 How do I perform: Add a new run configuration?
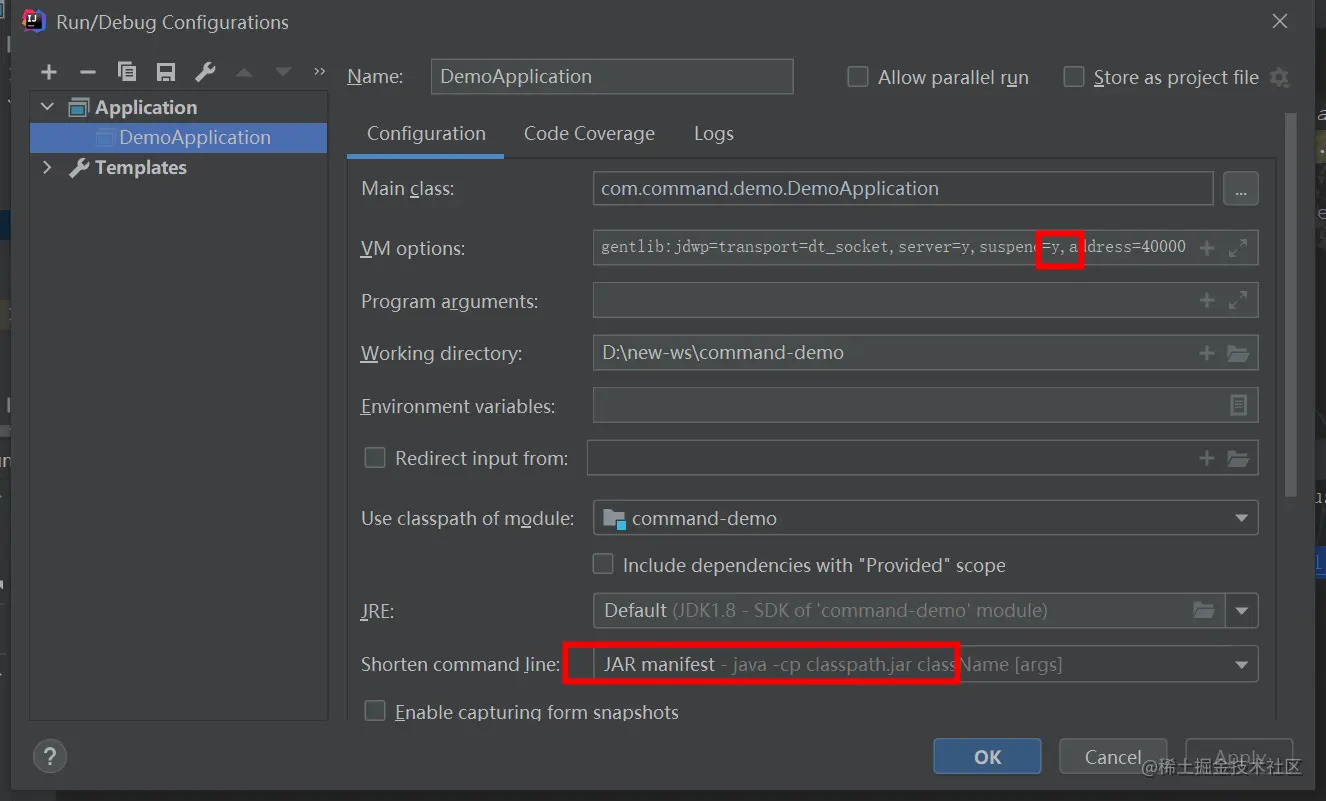(49, 72)
